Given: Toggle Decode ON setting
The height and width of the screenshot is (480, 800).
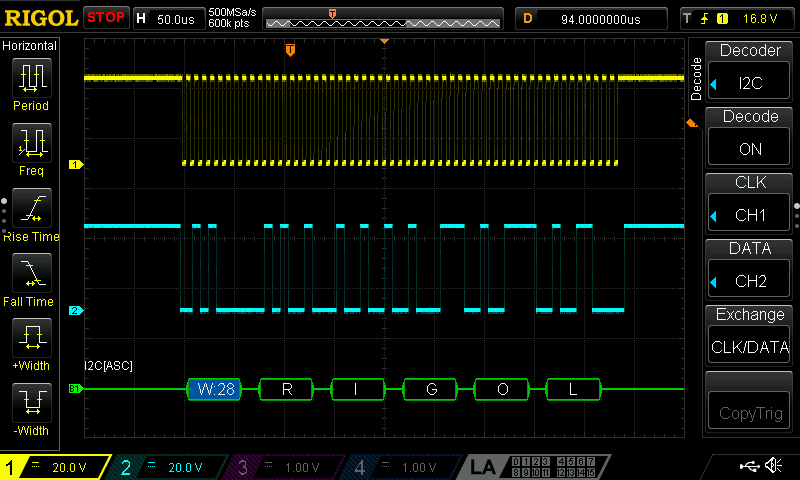Looking at the screenshot, I should pyautogui.click(x=749, y=137).
